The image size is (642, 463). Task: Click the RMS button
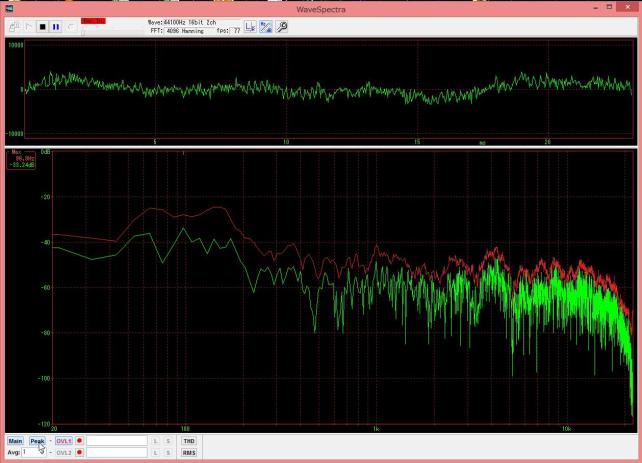pos(189,452)
